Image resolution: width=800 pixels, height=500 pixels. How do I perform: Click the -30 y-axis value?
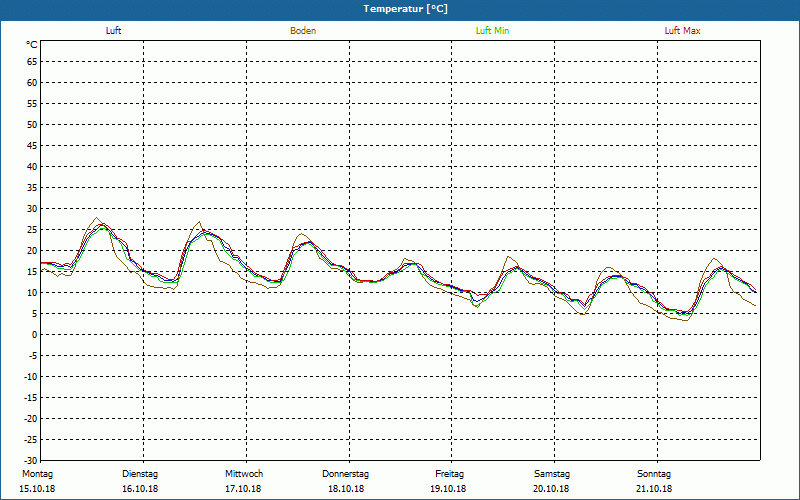pos(30,460)
